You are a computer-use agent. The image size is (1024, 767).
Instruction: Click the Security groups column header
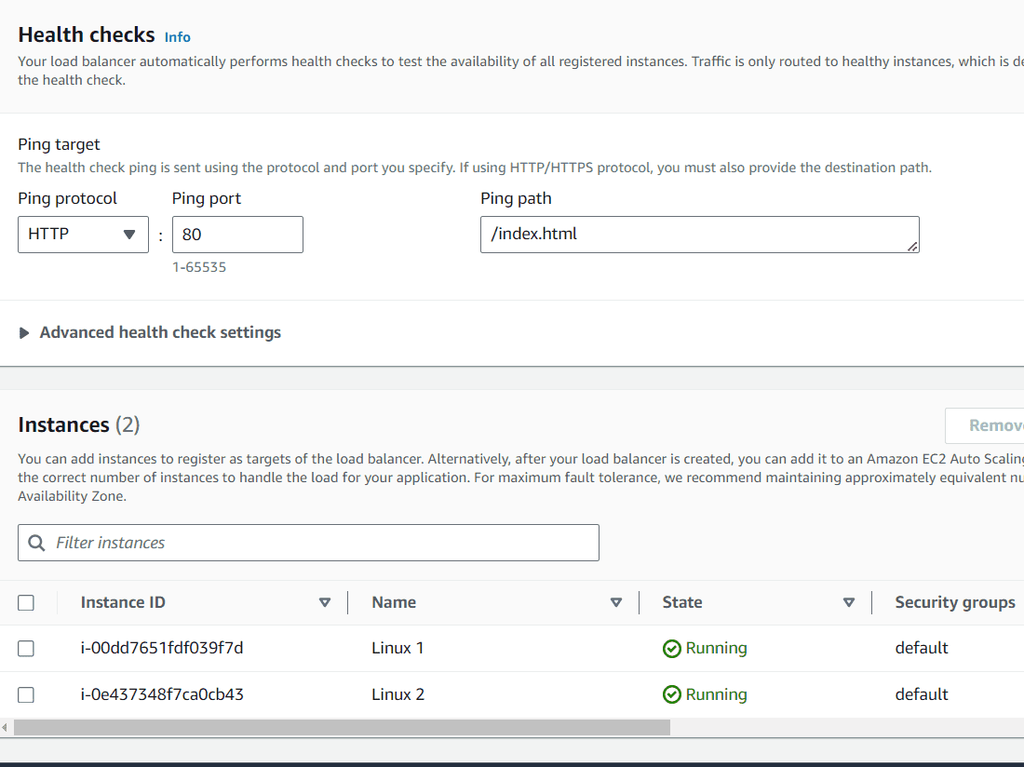tap(954, 603)
